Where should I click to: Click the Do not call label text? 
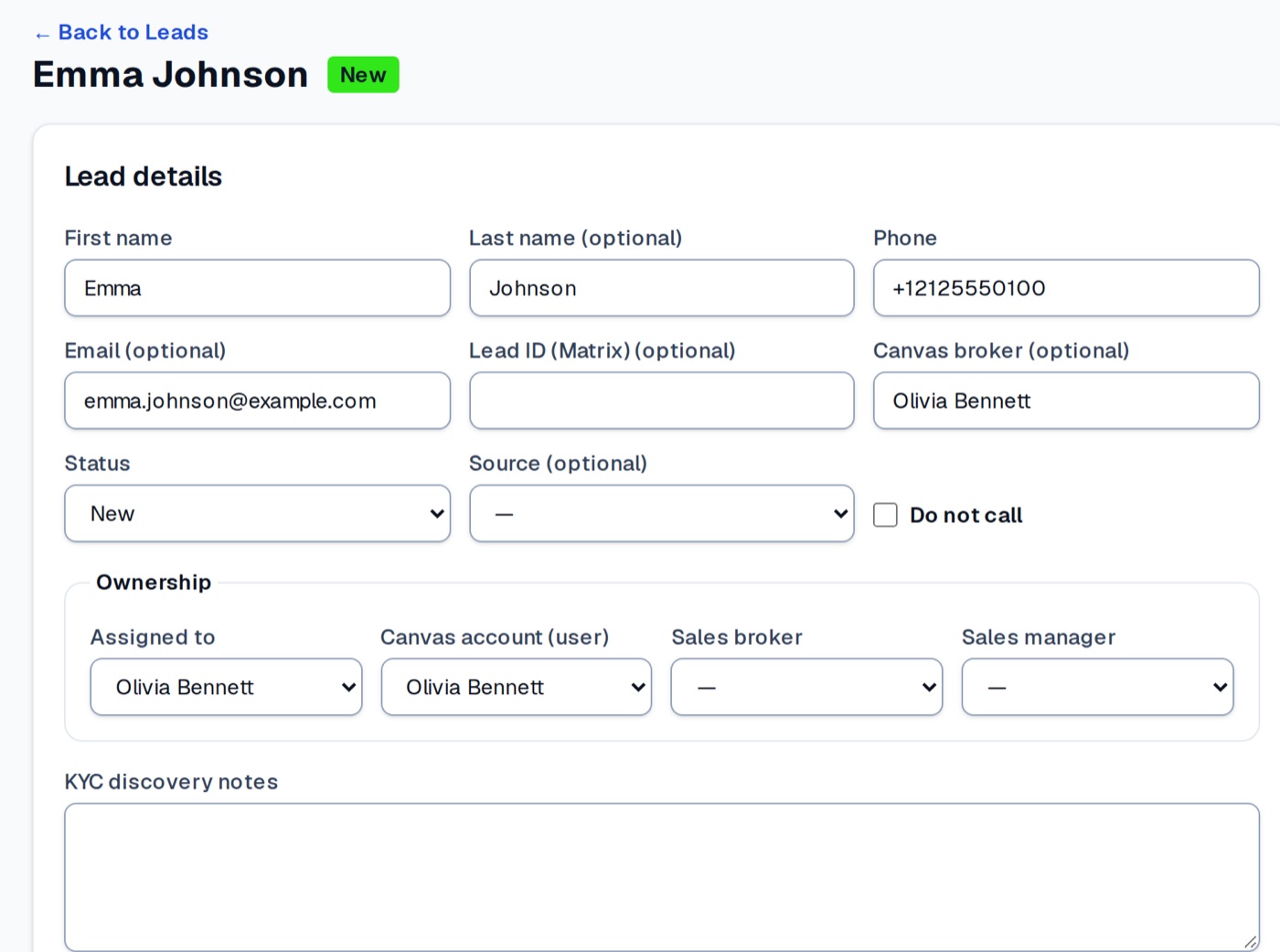[x=965, y=516]
